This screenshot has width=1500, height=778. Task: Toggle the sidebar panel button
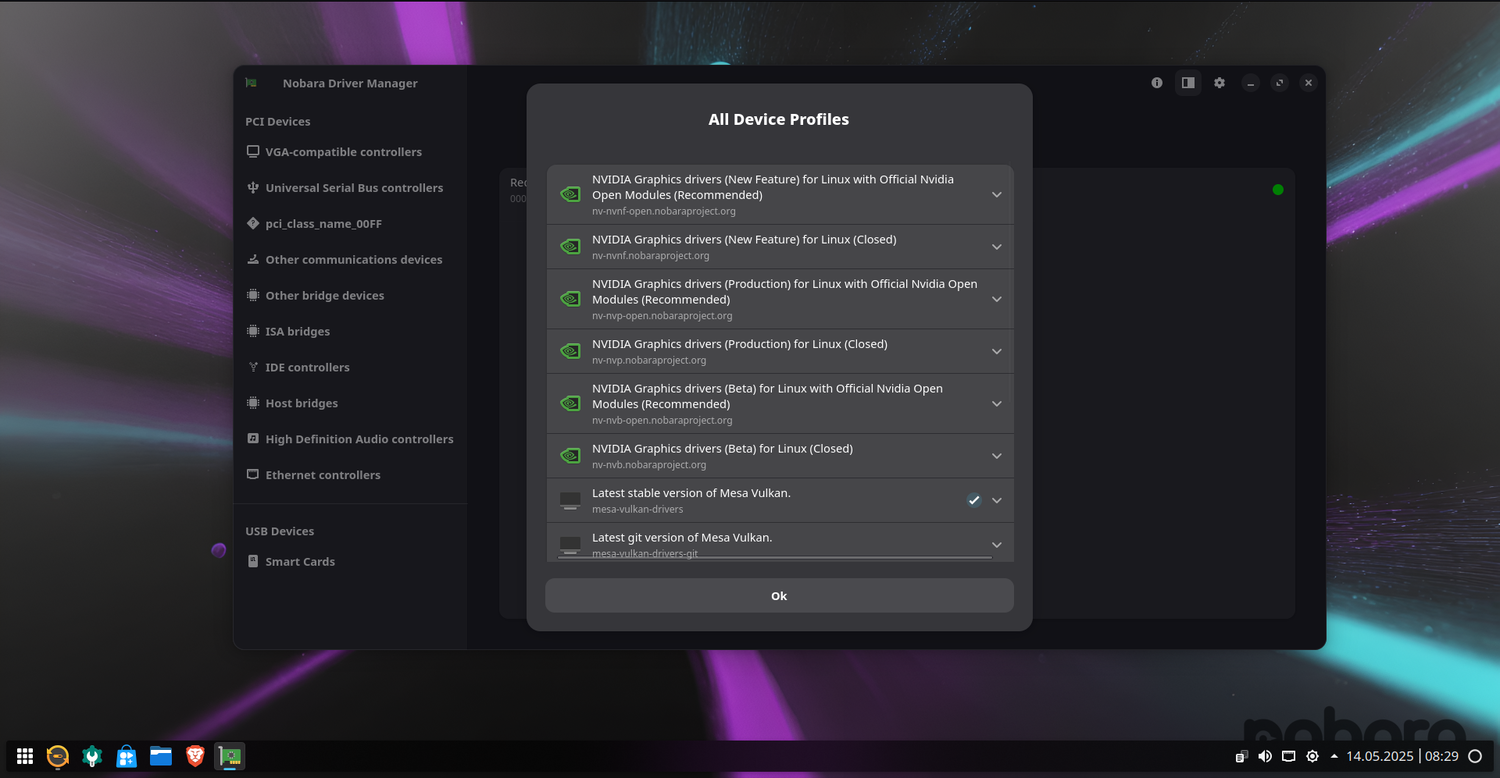[x=1188, y=83]
